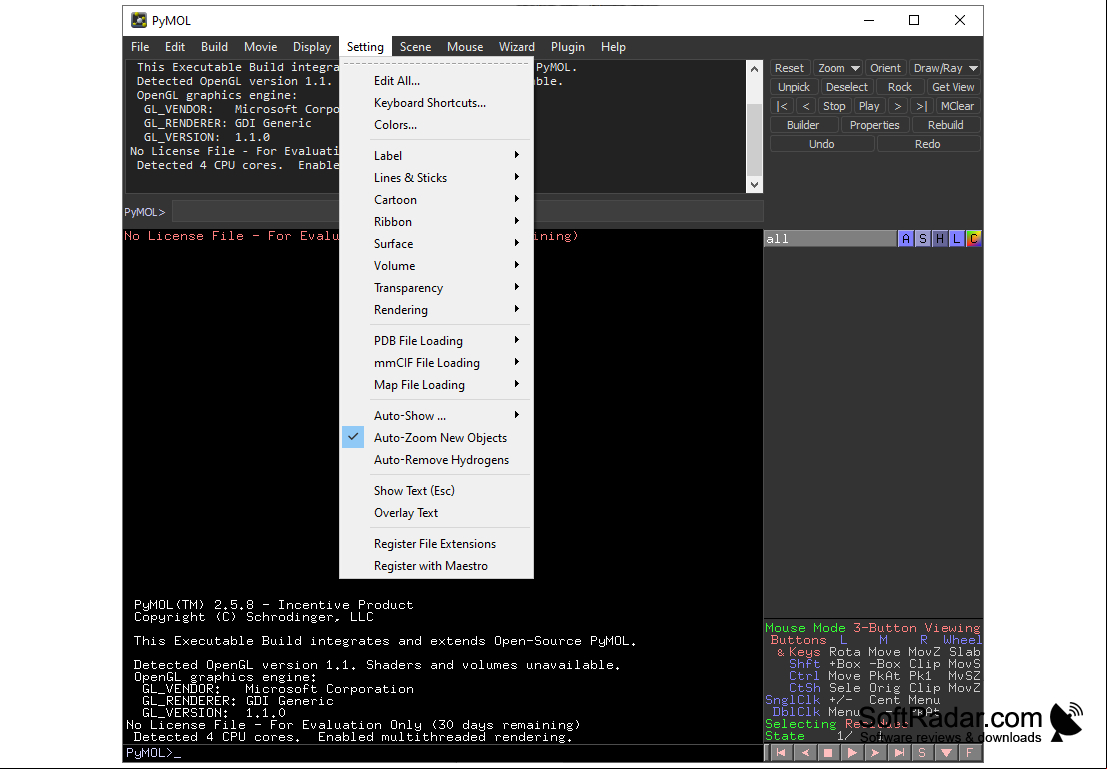Click the >| last-frame button beside MClear
1107x769 pixels.
pyautogui.click(x=921, y=106)
